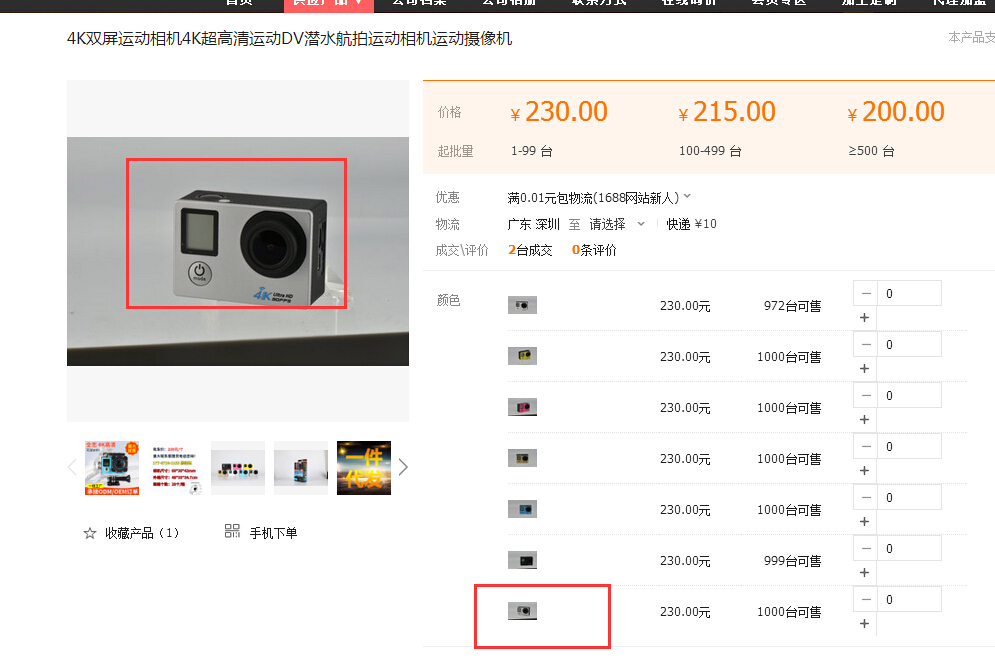
Task: Increase quantity for the pink camera row
Action: pyautogui.click(x=864, y=420)
